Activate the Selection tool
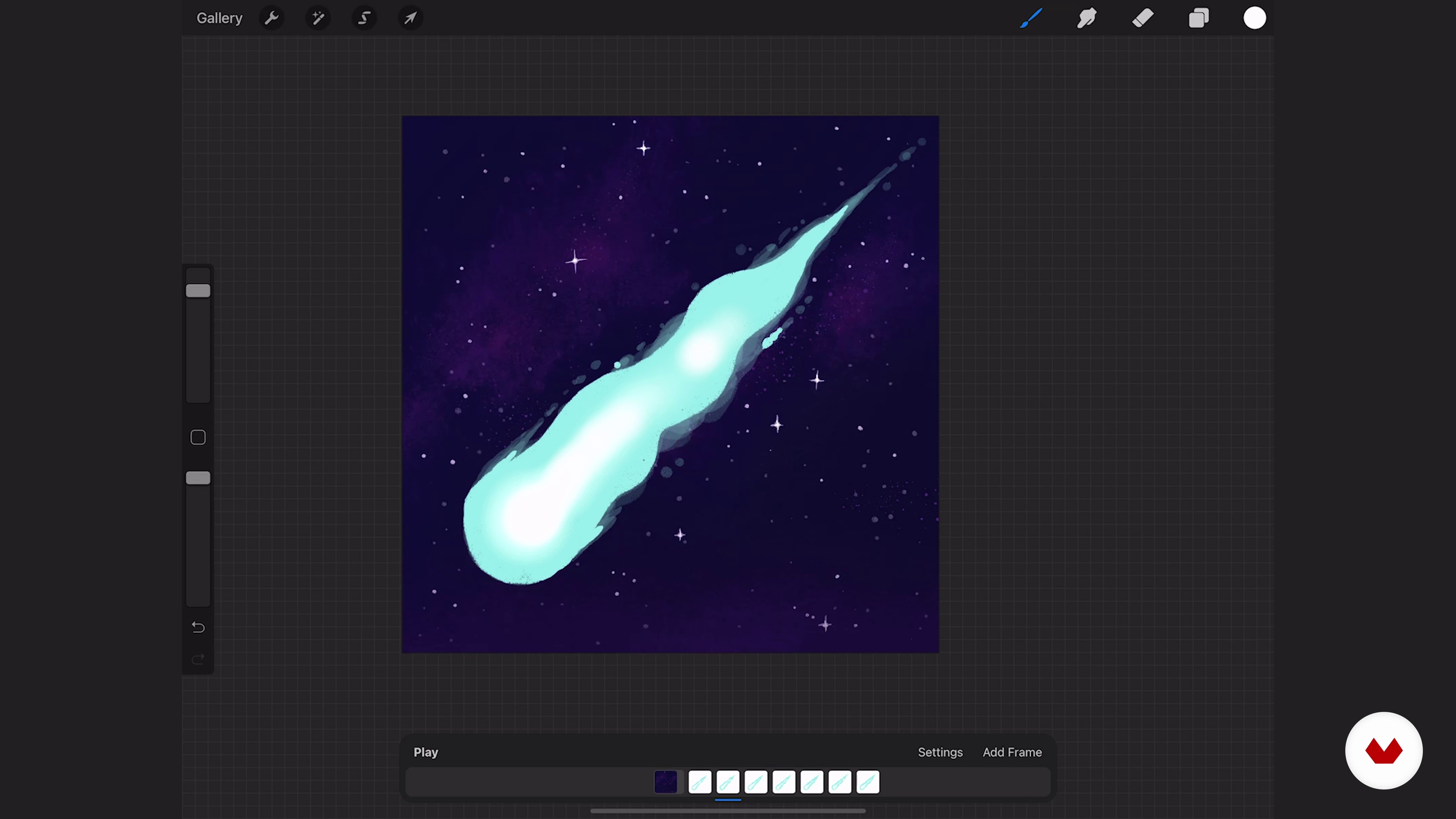Screen dimensions: 1456x819 364,18
